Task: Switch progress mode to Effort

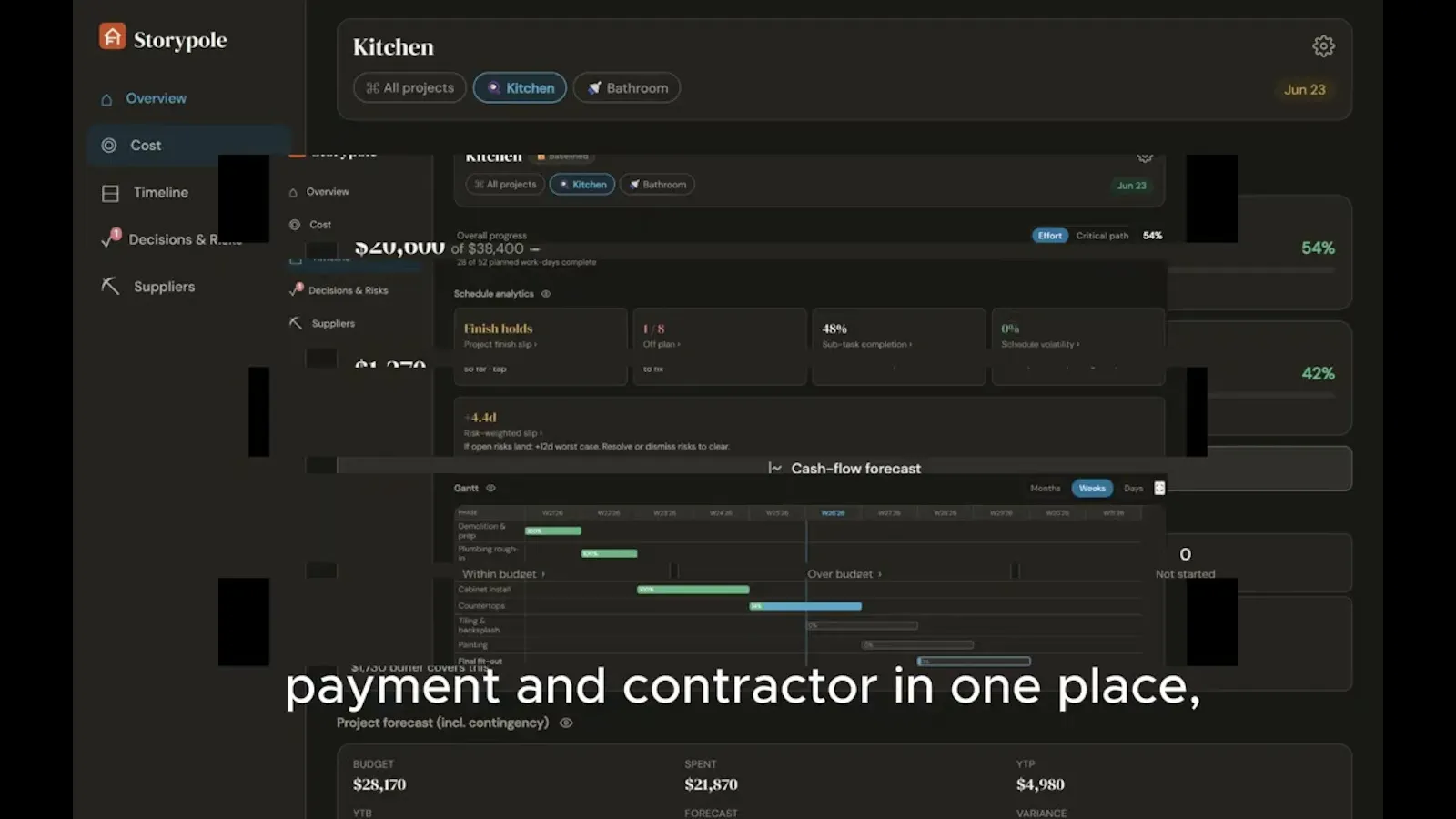Action: pos(1050,236)
